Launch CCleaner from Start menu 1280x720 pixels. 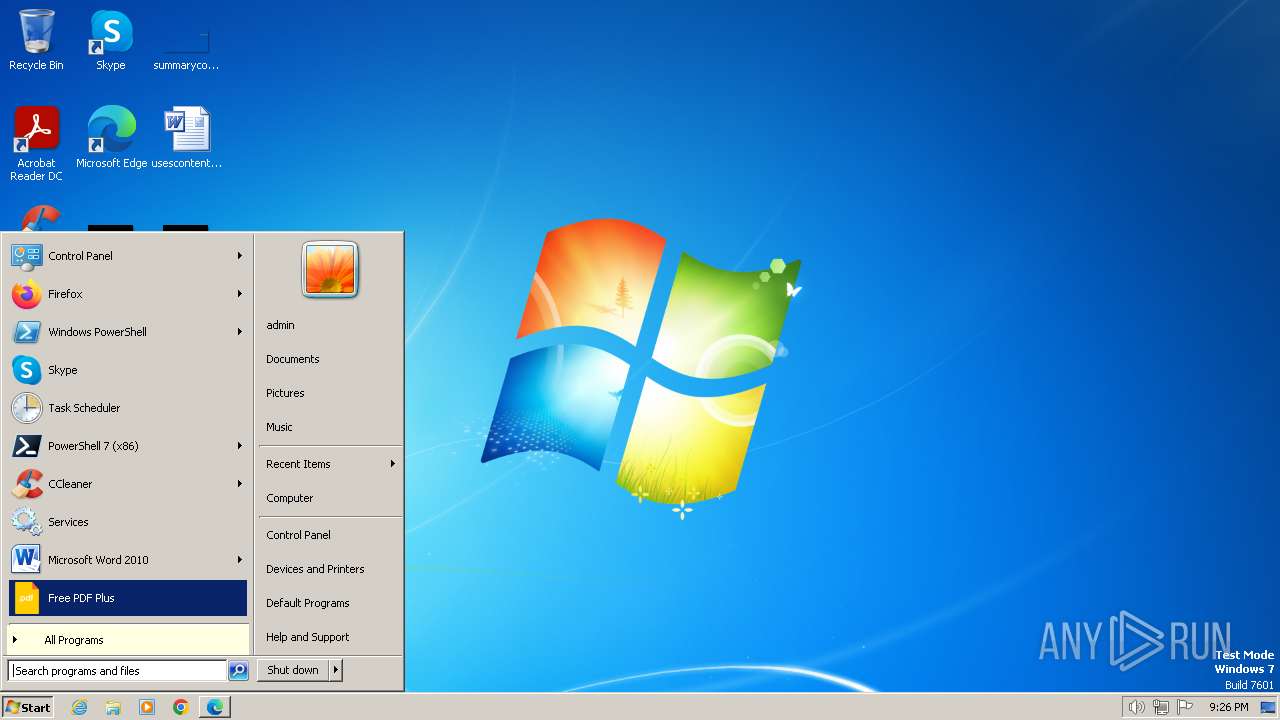click(x=128, y=484)
